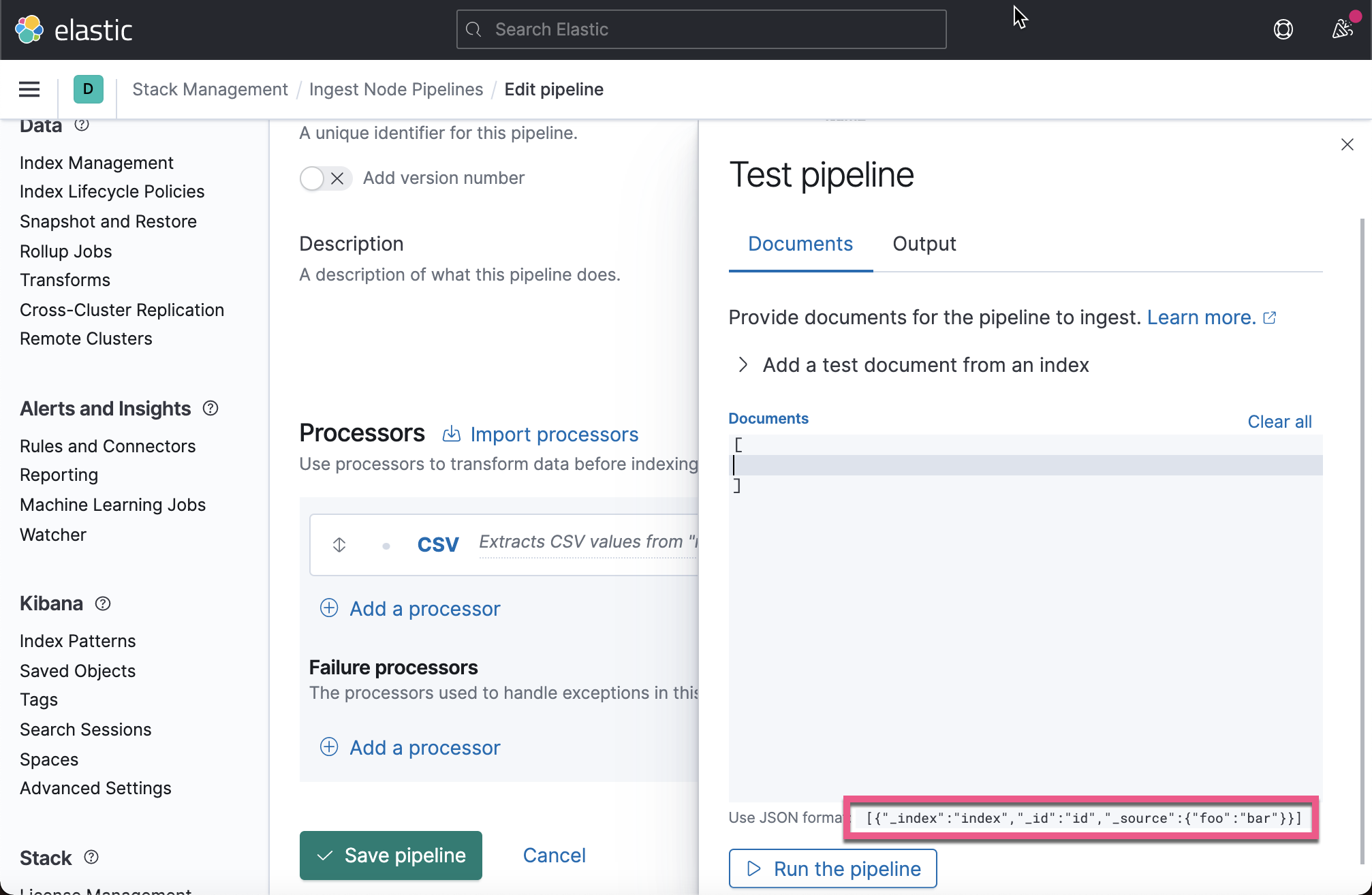The image size is (1372, 895).
Task: Click the Search Elastic input field
Action: 701,29
